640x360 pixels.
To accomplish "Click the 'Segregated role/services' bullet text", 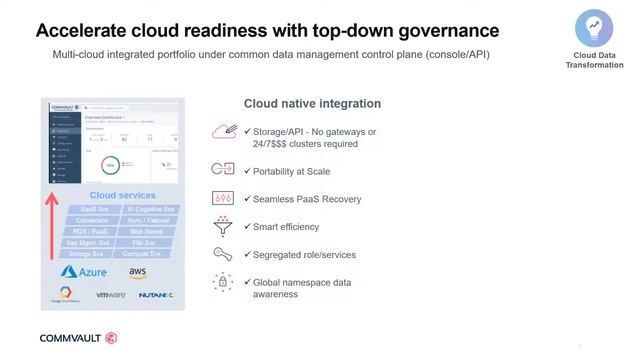I will (304, 255).
